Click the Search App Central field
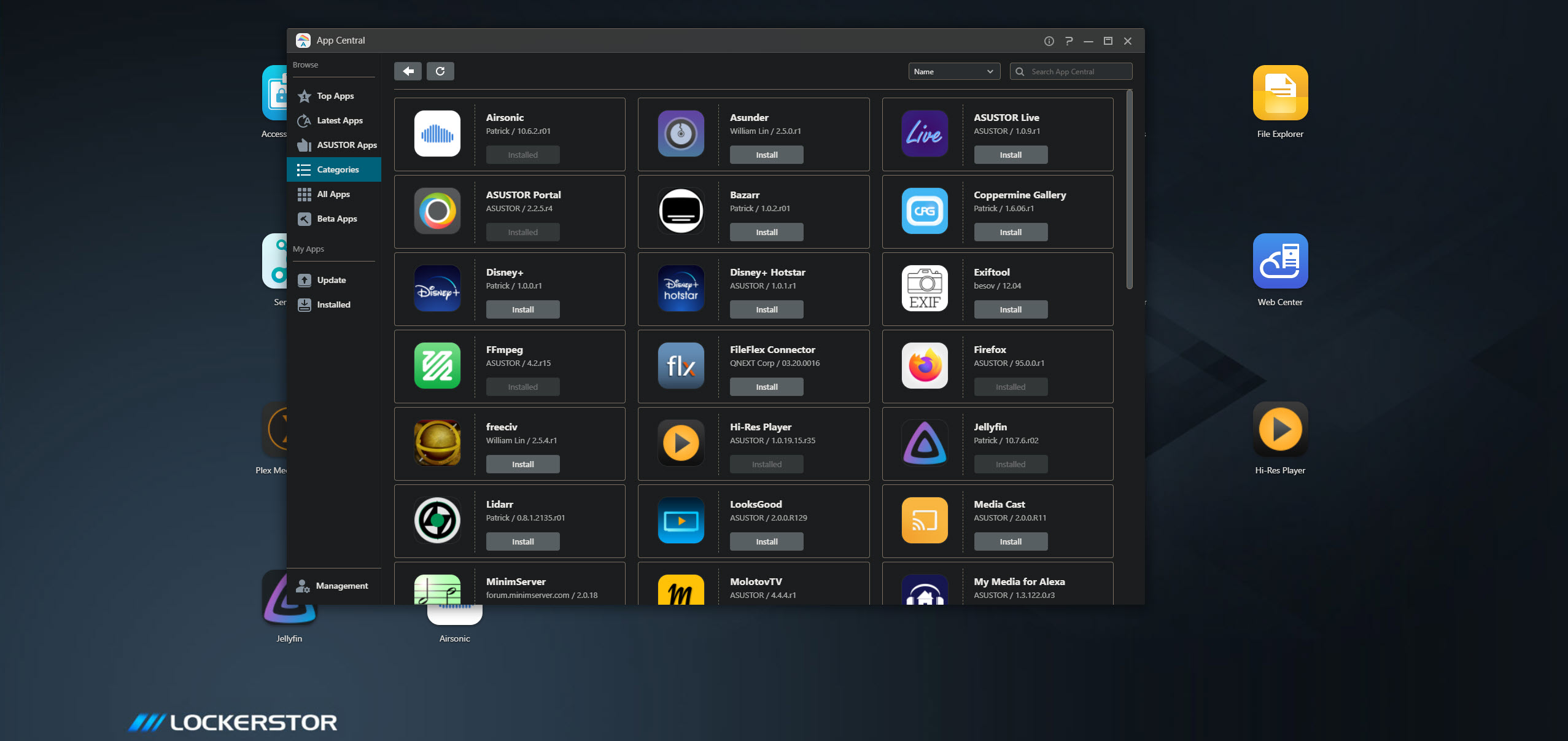 point(1071,71)
